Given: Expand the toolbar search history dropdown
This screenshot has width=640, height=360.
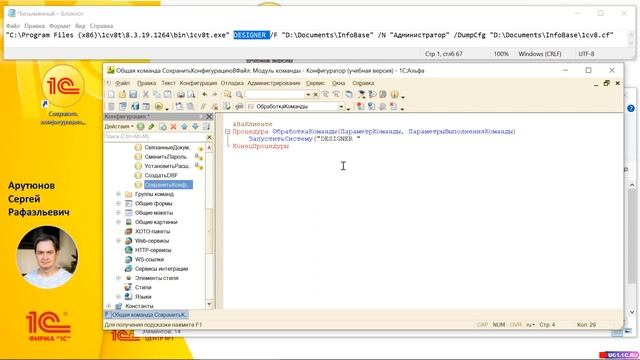Looking at the screenshot, I should tap(308, 95).
